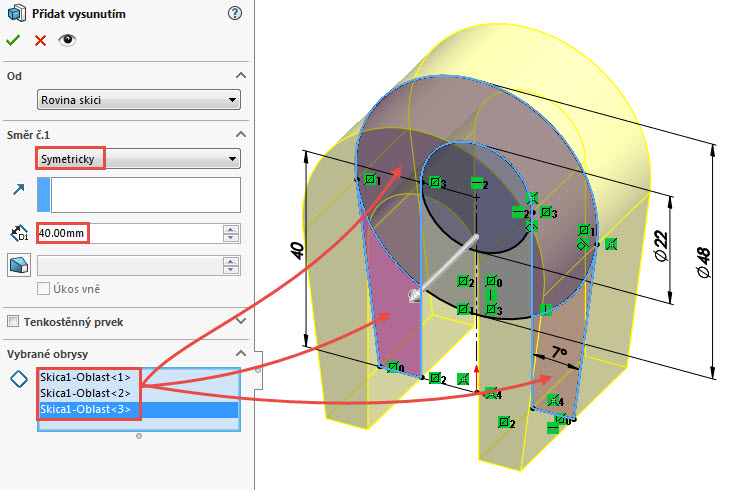Open the Symetricky end condition dropdown
This screenshot has height=490, width=750.
(139, 159)
